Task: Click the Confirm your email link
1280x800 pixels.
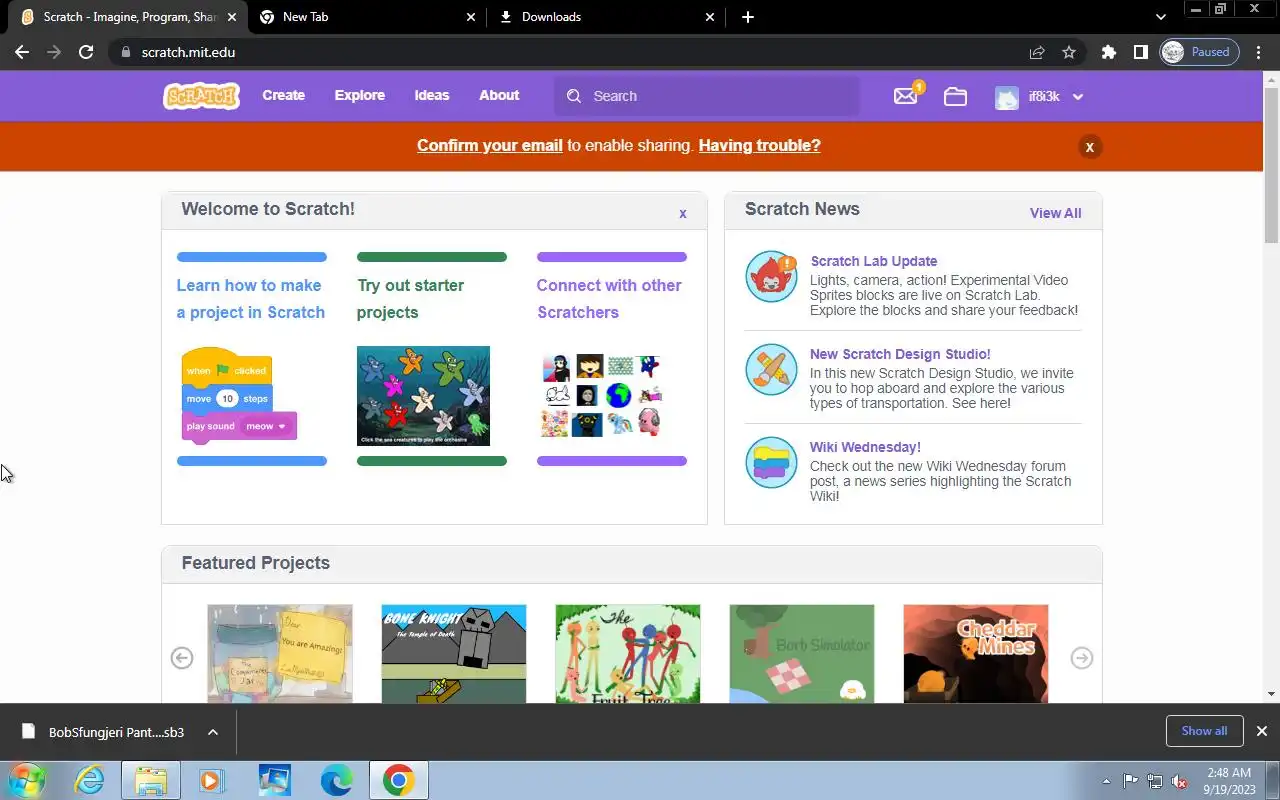Action: 490,146
